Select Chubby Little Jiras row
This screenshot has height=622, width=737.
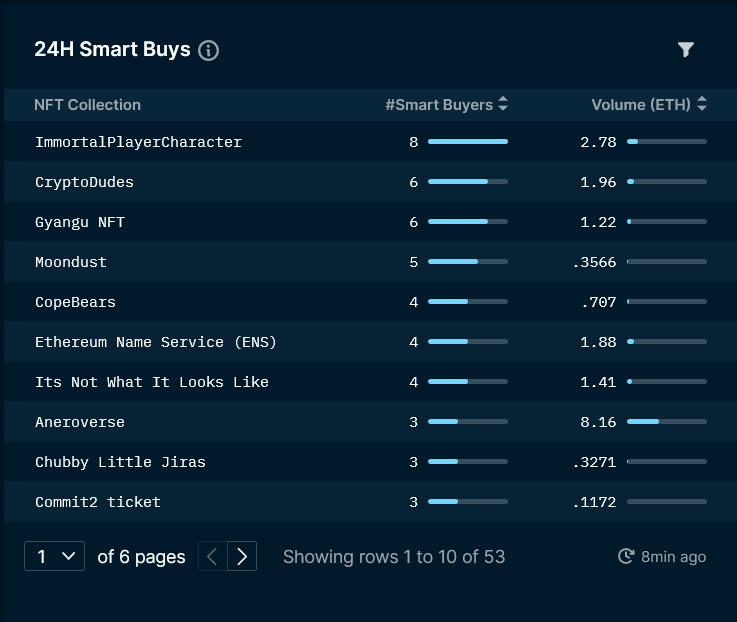[x=370, y=462]
